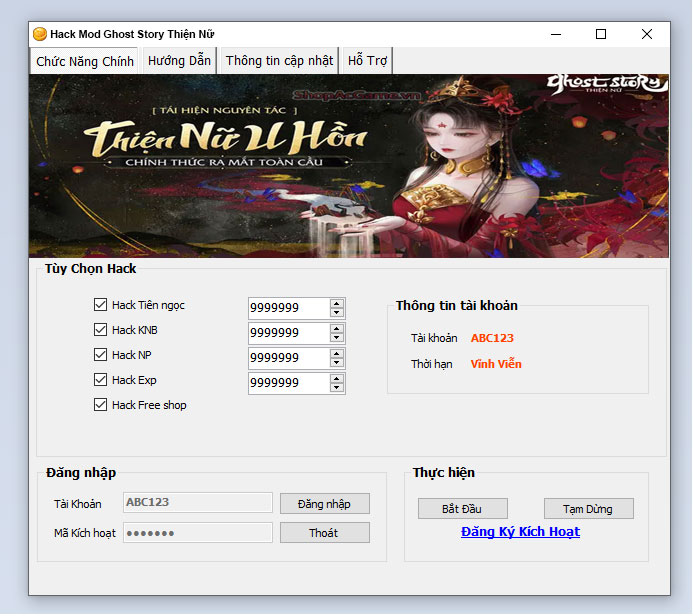
Task: Switch to the Chức Năng Chính tab
Action: 84,61
